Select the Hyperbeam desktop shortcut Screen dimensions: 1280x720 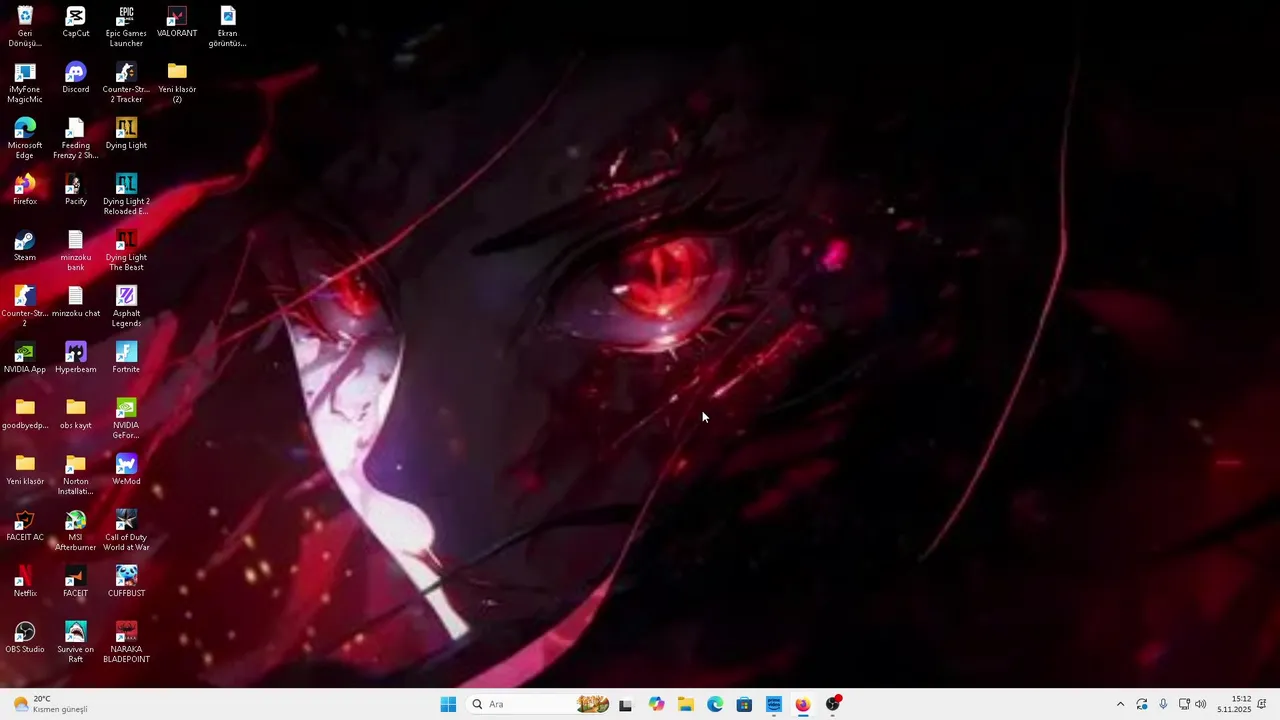pyautogui.click(x=76, y=358)
